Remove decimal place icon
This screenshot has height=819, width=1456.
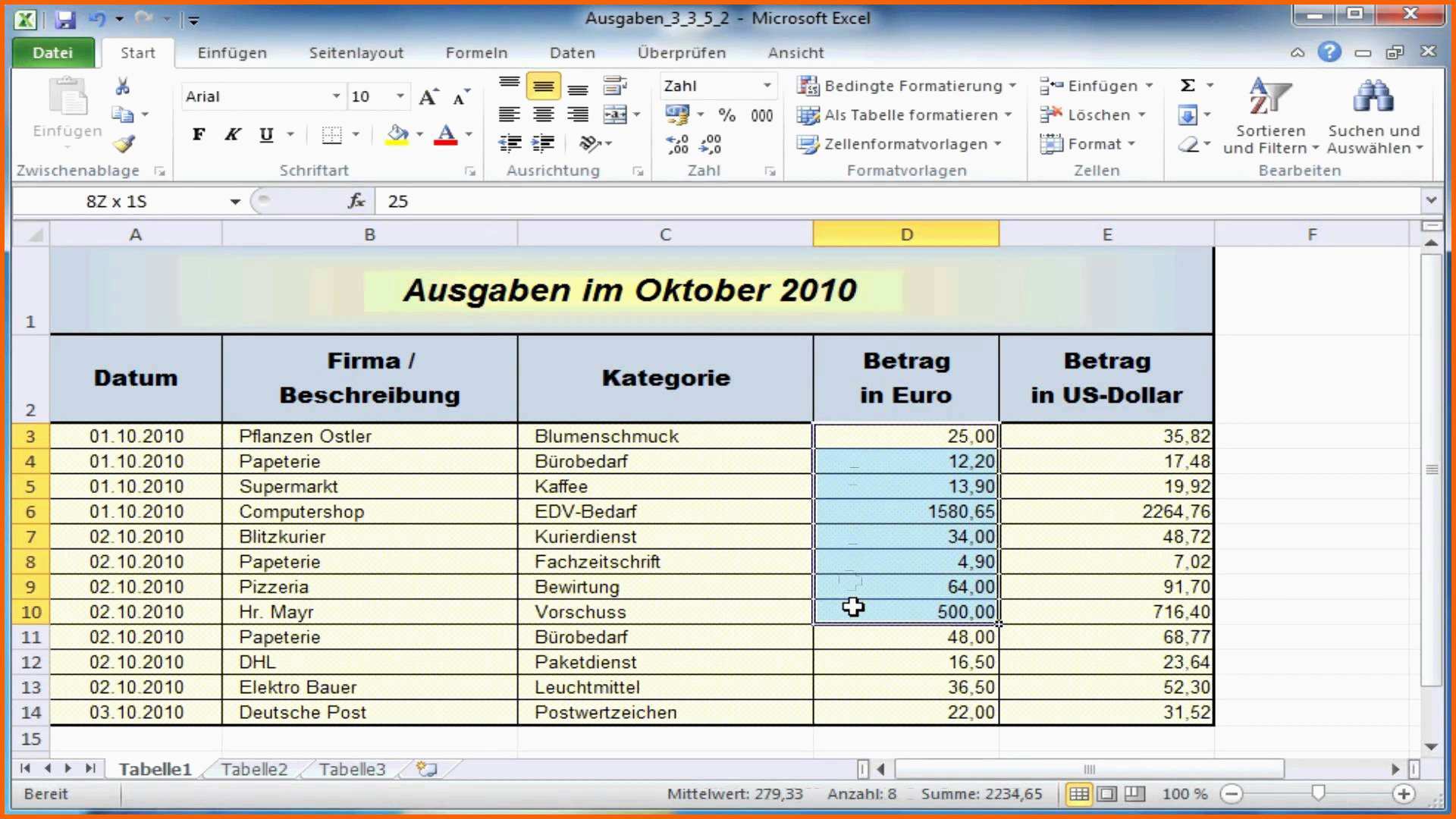[711, 143]
